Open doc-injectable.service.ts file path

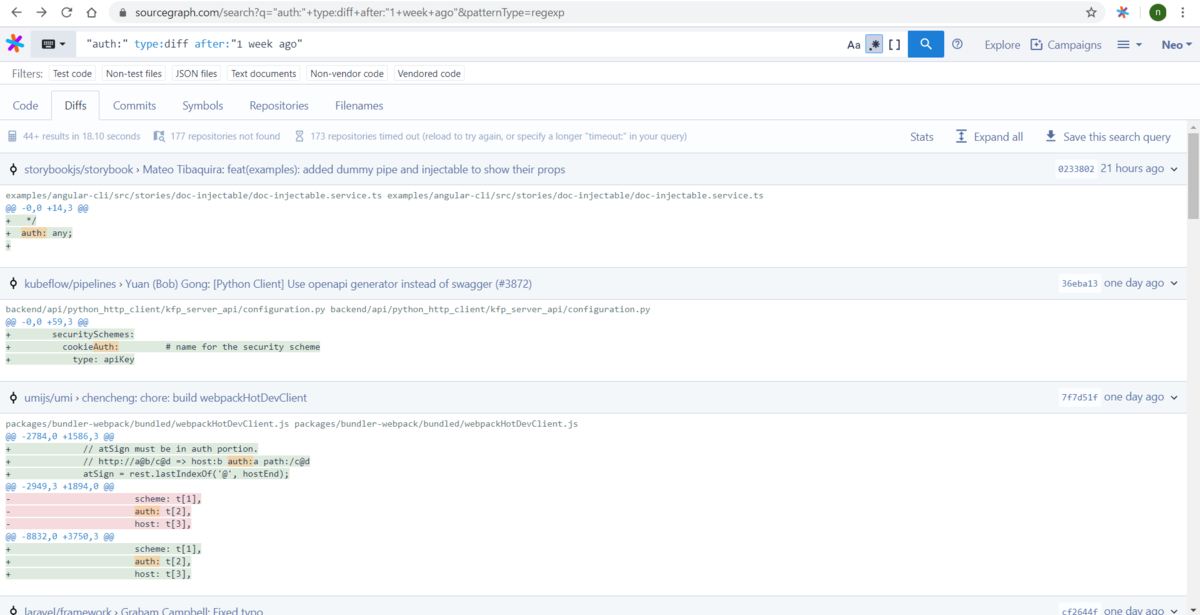coord(384,195)
